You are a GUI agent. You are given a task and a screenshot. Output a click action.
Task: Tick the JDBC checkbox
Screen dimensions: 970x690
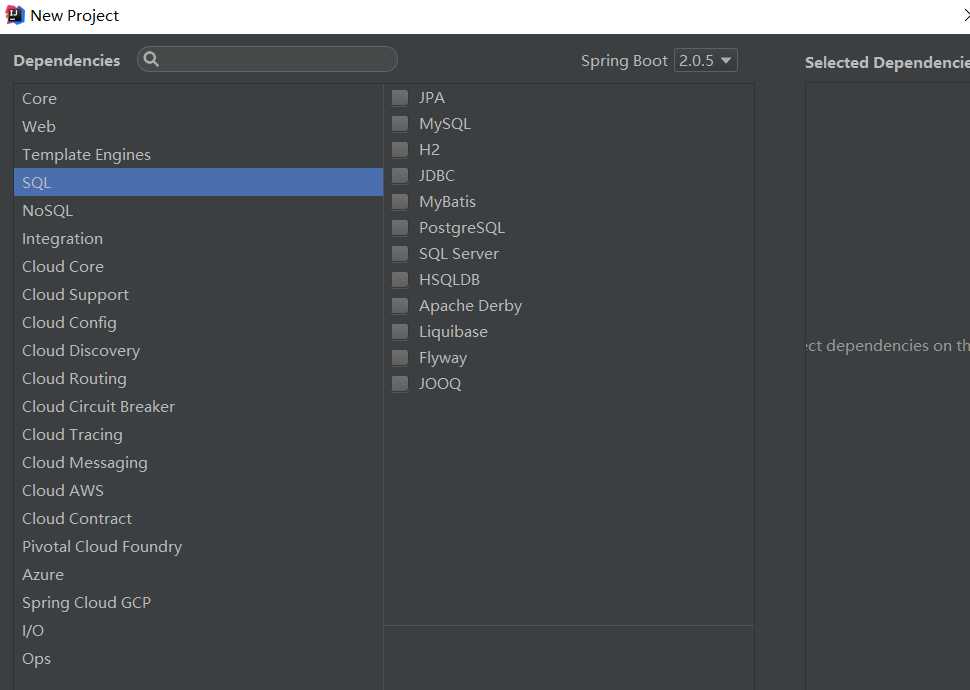point(400,176)
